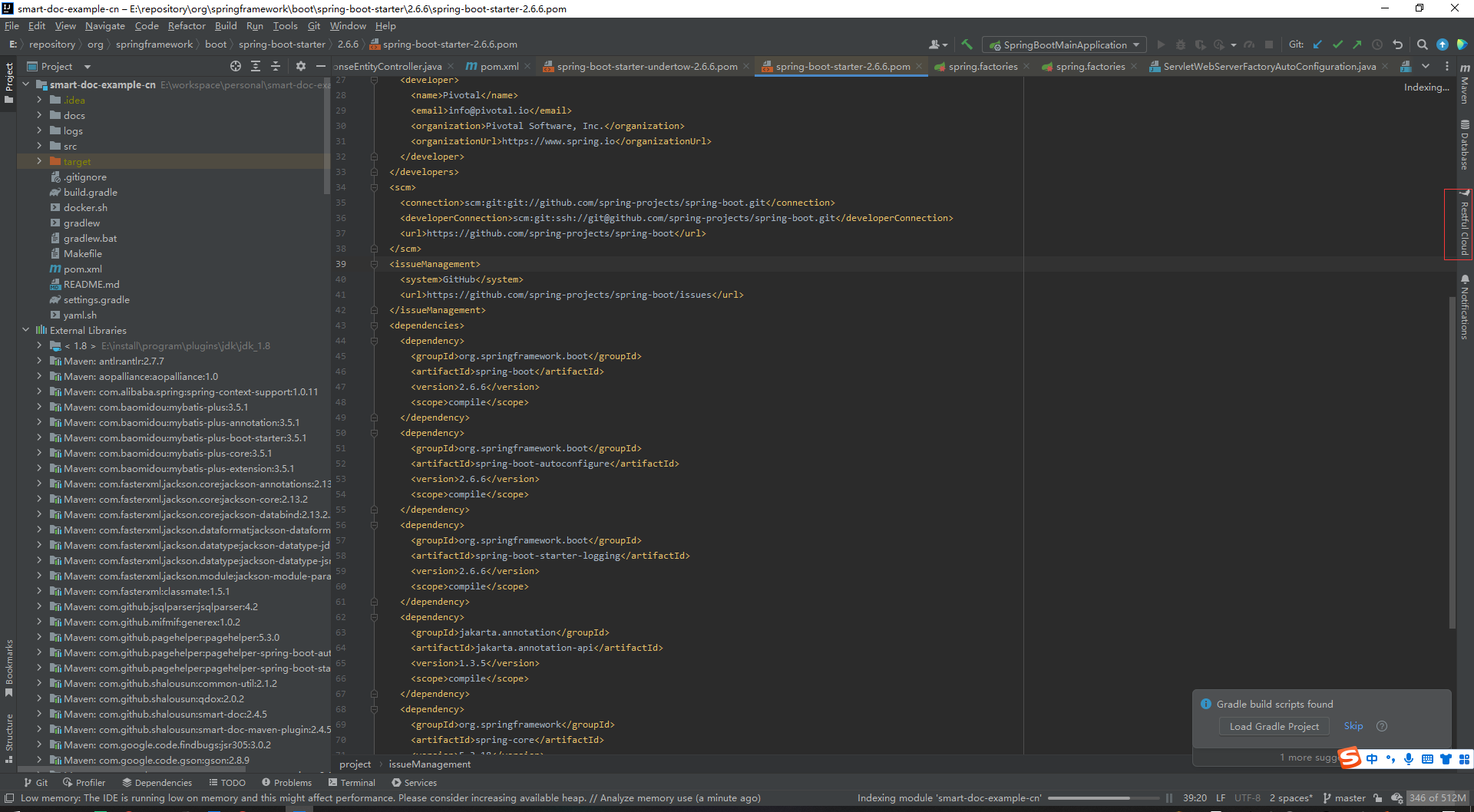The image size is (1474, 812).
Task: Click Git Rollback undo icon
Action: [1397, 45]
